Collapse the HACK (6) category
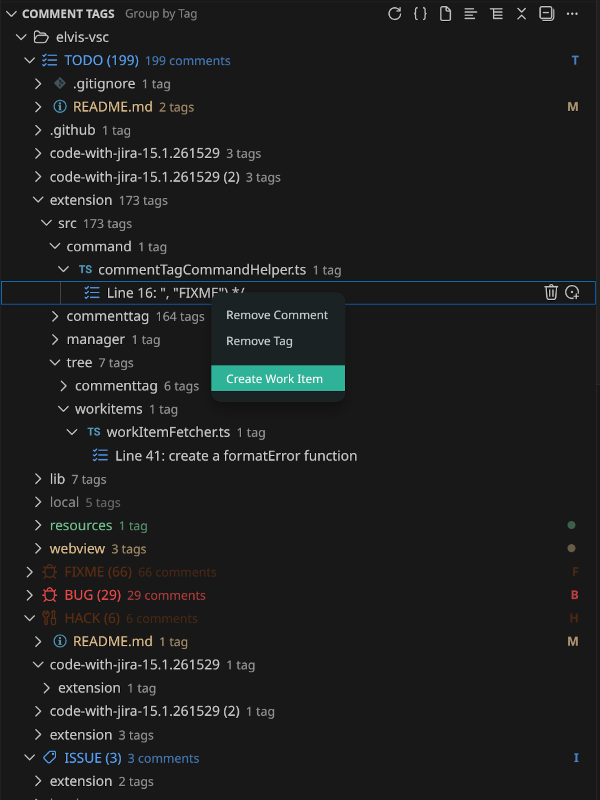Viewport: 600px width, 800px height. [29, 618]
